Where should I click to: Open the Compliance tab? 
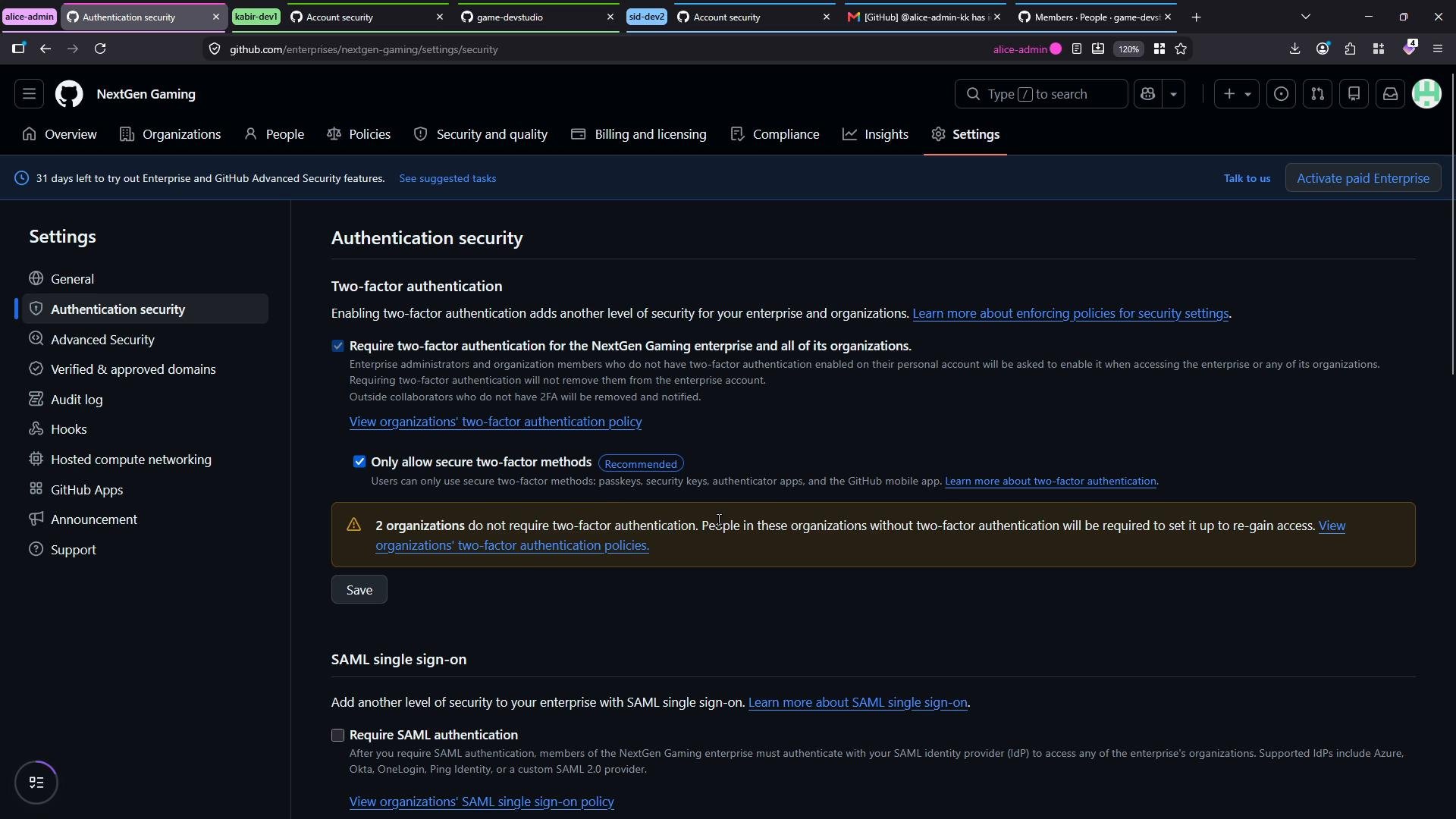pyautogui.click(x=775, y=134)
